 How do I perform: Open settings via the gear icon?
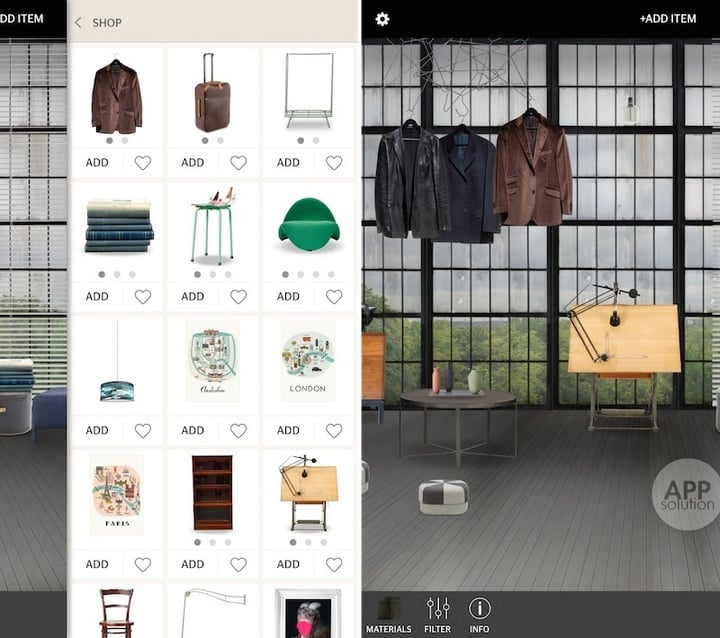point(381,19)
